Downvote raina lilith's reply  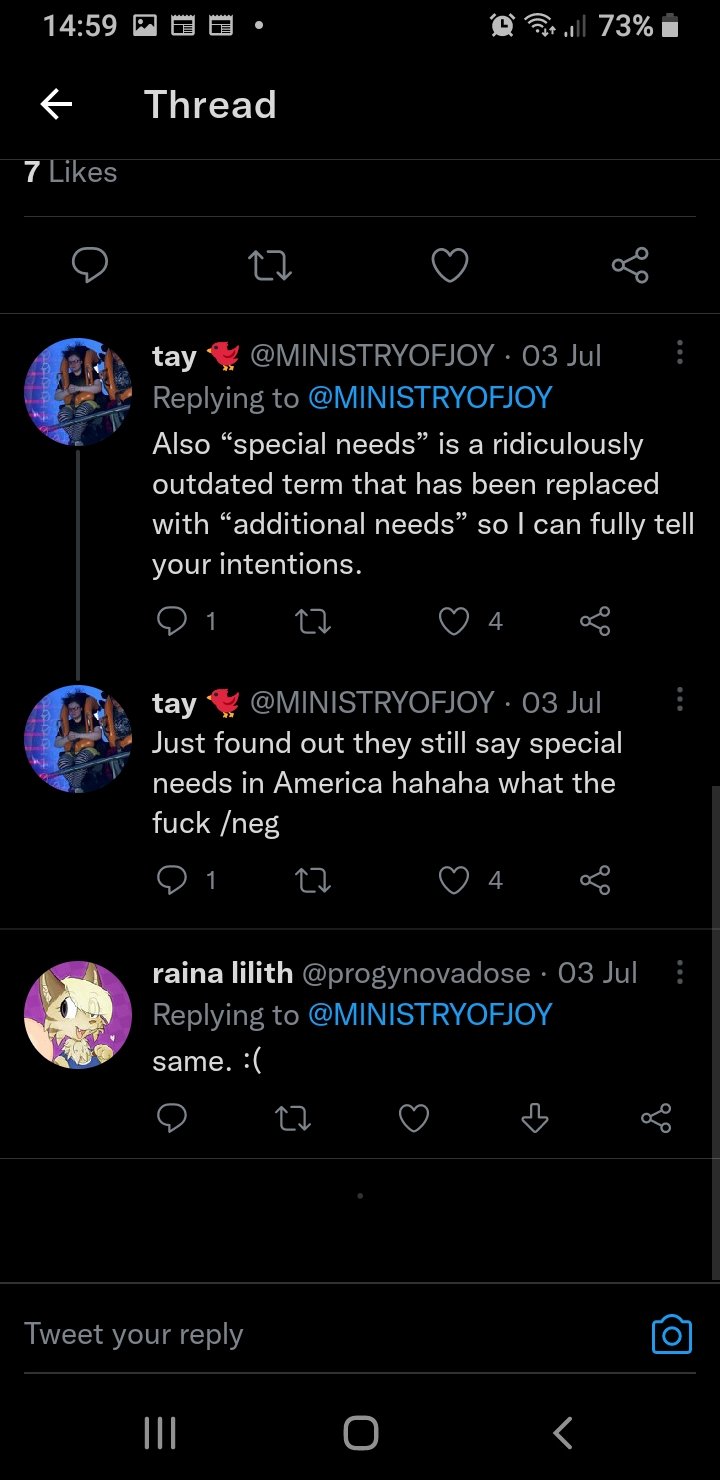[535, 1118]
